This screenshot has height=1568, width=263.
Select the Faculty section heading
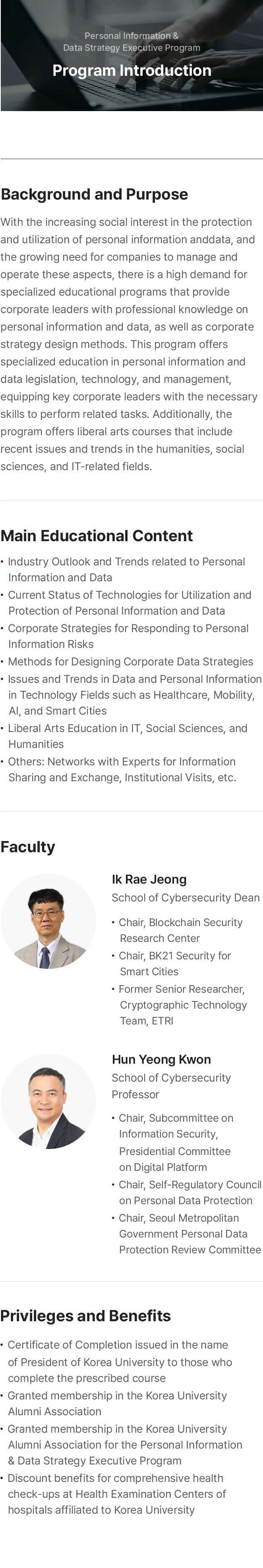pos(28,847)
